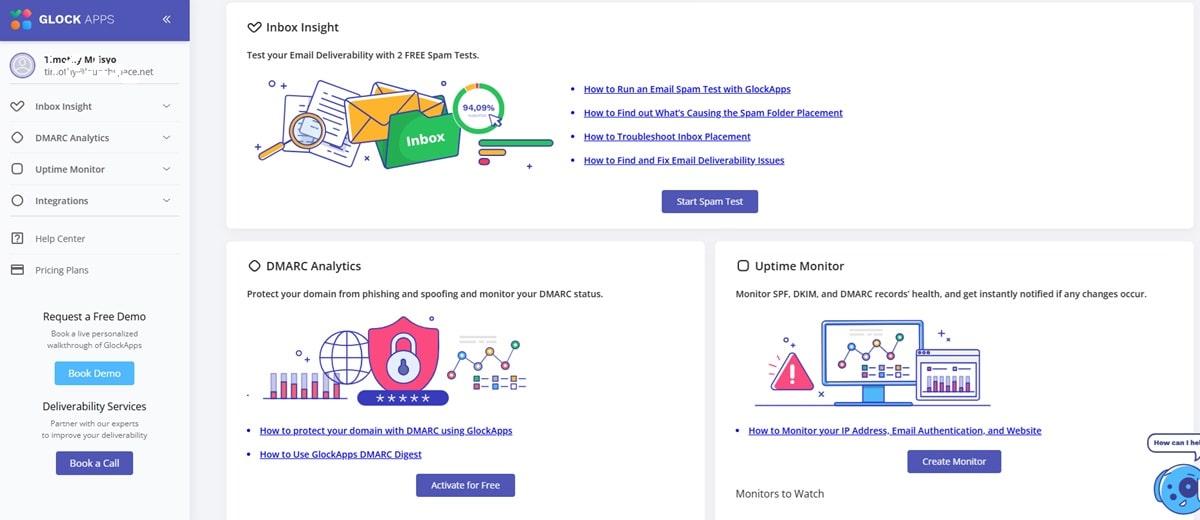Expand the Inbox Insight sidebar chevron

coord(166,106)
